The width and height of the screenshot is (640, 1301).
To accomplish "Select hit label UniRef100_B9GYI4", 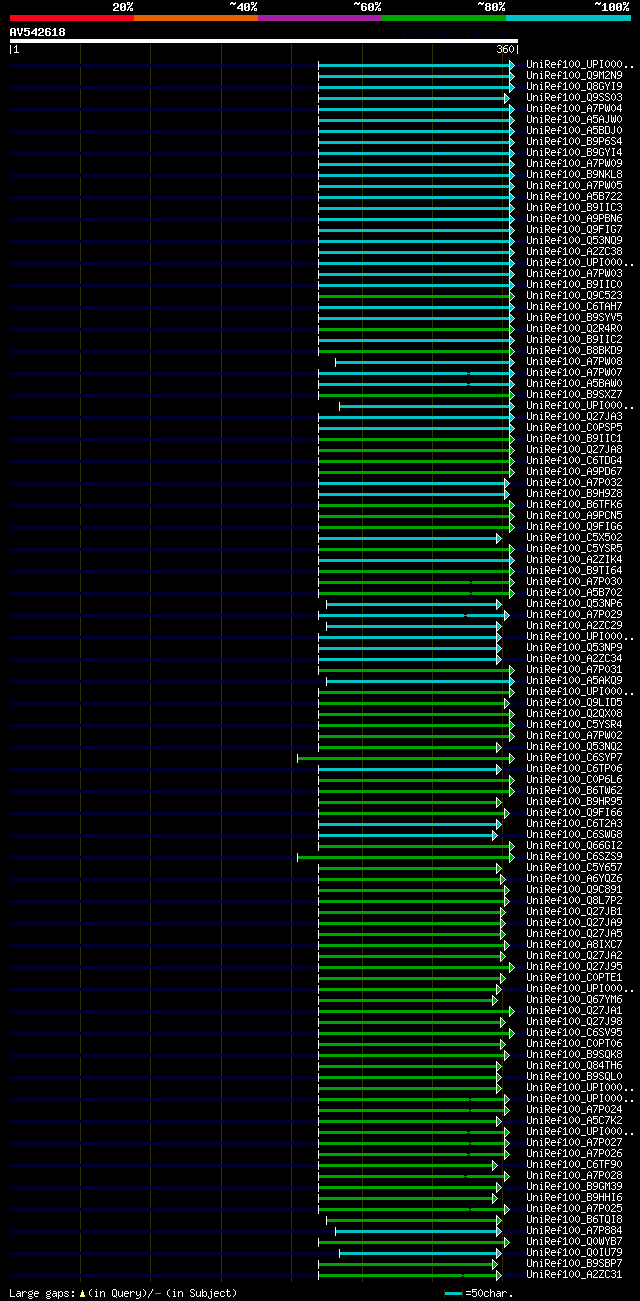I will [574, 152].
